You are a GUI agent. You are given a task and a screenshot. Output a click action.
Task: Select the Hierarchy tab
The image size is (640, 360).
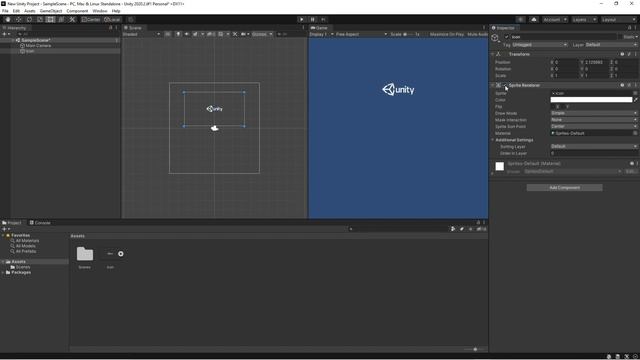(14, 28)
